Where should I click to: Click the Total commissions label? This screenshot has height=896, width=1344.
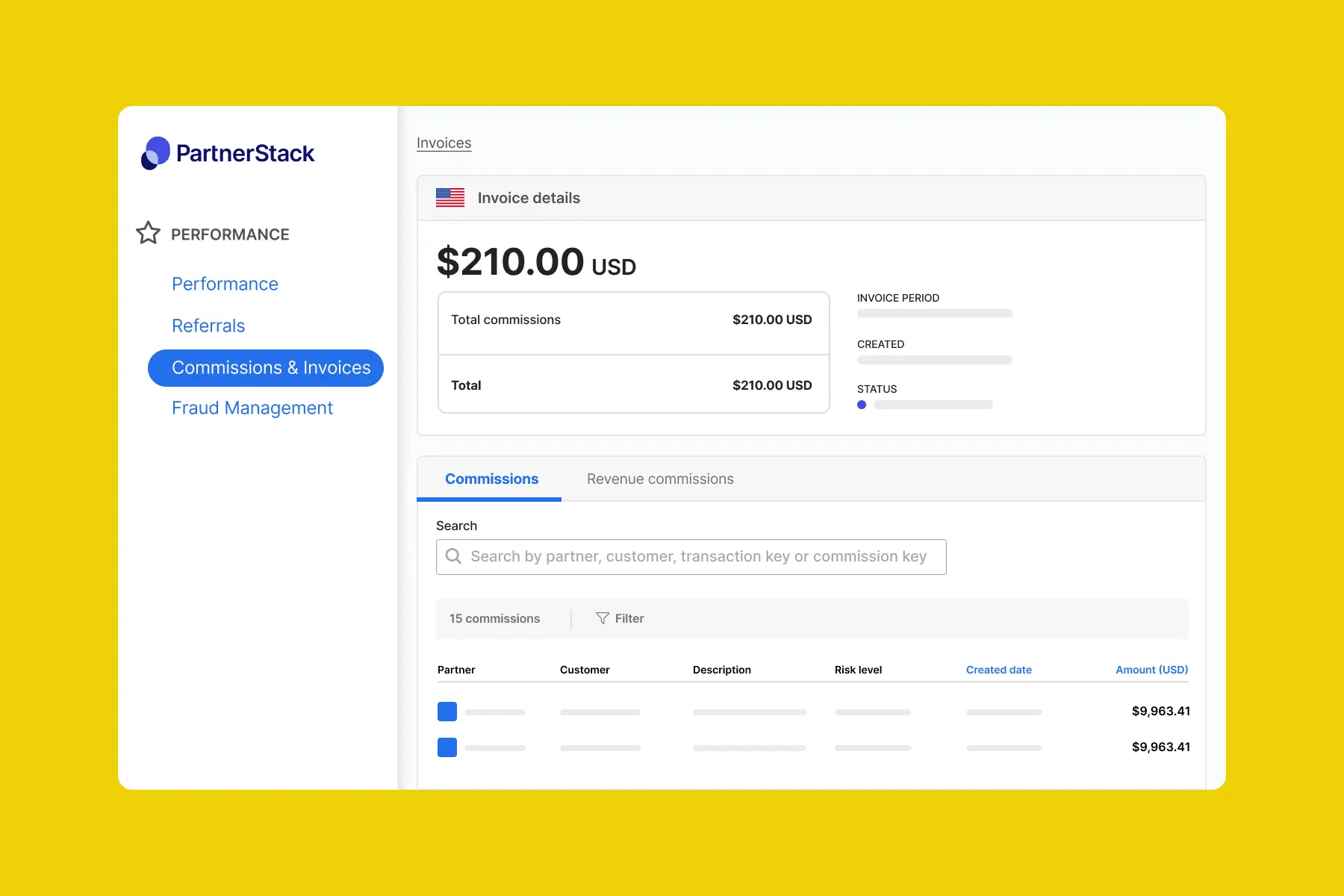[505, 320]
